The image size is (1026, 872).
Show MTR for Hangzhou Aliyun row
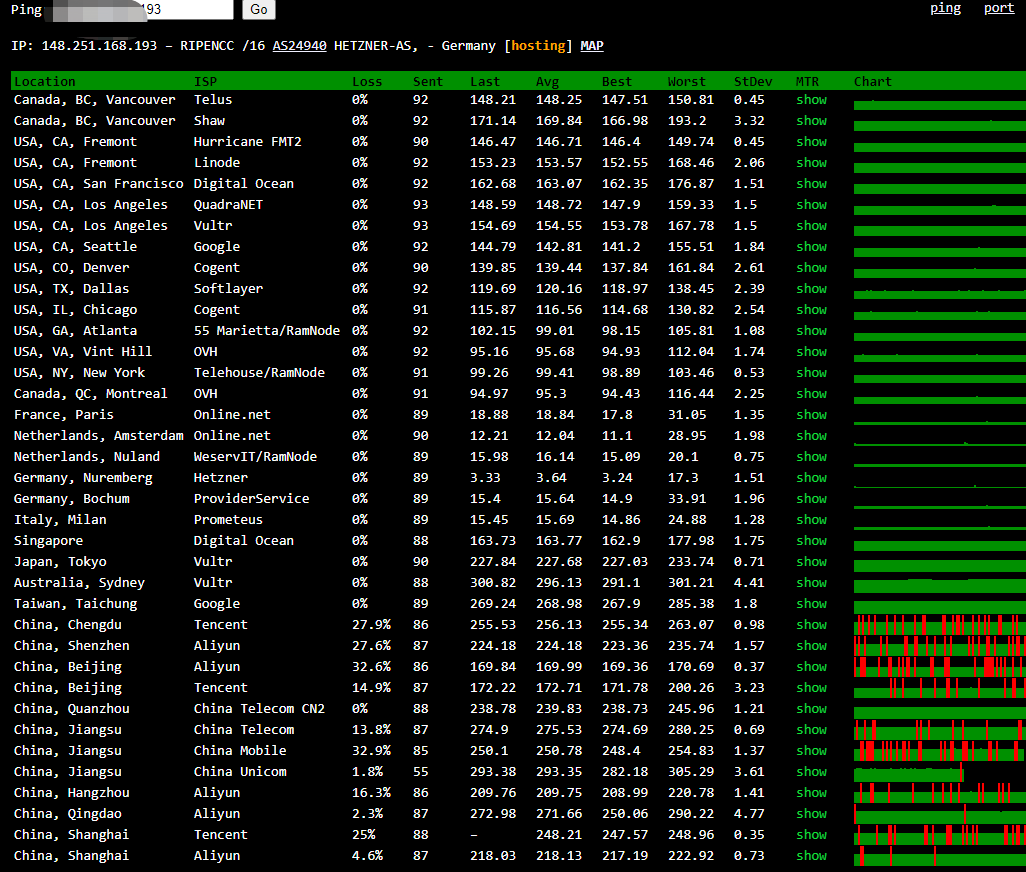point(811,793)
